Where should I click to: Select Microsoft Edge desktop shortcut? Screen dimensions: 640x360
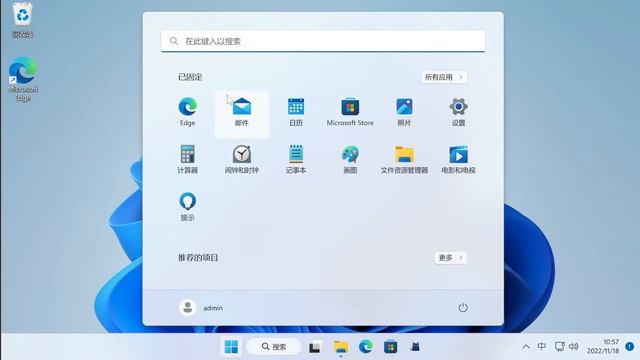point(23,79)
